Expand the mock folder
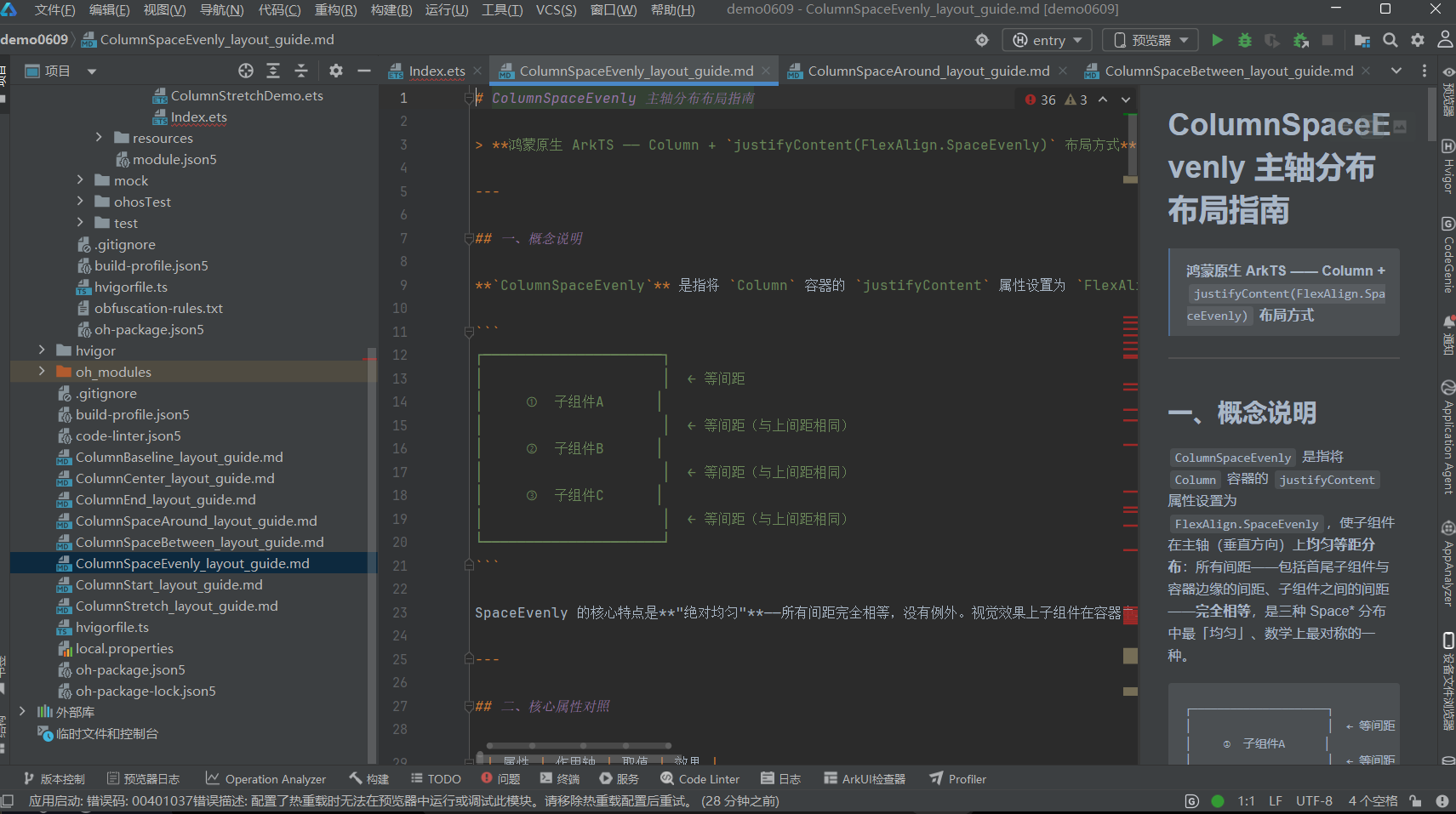The width and height of the screenshot is (1456, 814). coord(80,179)
